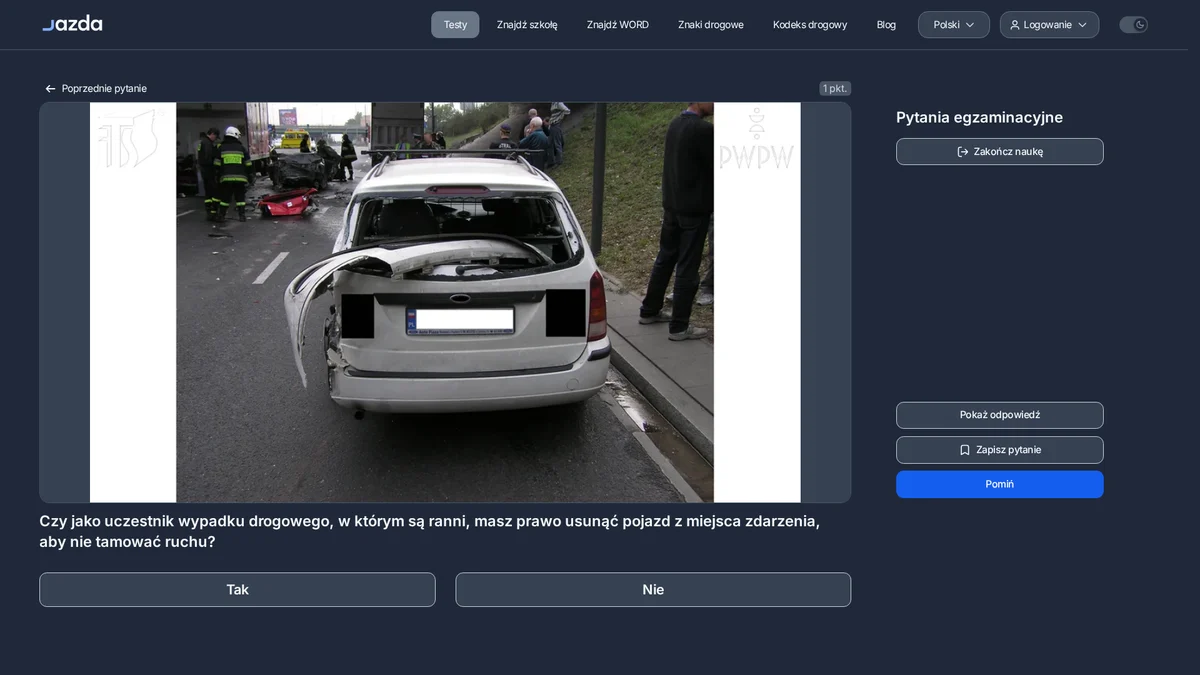Choose Nie as the answer
Viewport: 1200px width, 675px height.
pos(653,590)
